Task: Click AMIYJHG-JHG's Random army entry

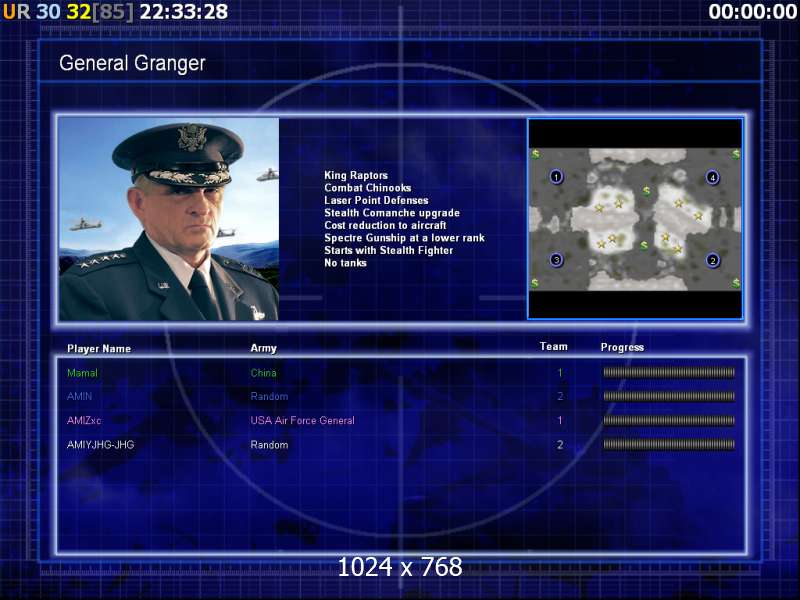Action: click(x=269, y=445)
